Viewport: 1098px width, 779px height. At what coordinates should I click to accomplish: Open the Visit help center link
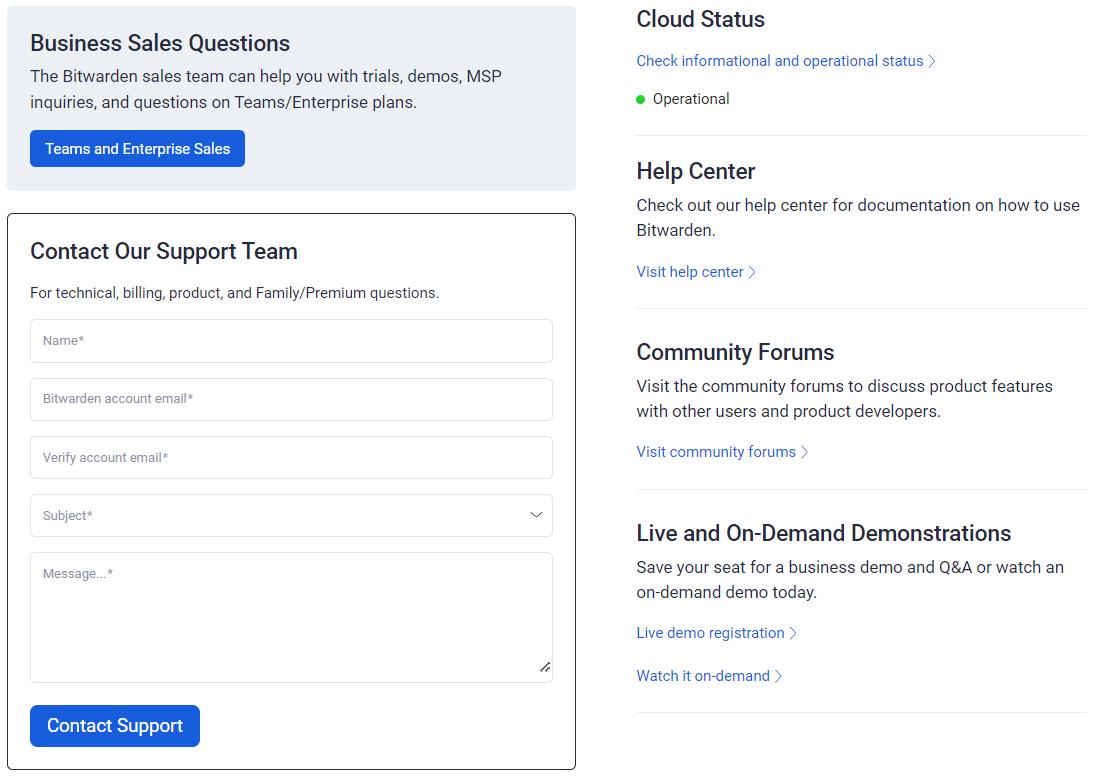[x=690, y=272]
